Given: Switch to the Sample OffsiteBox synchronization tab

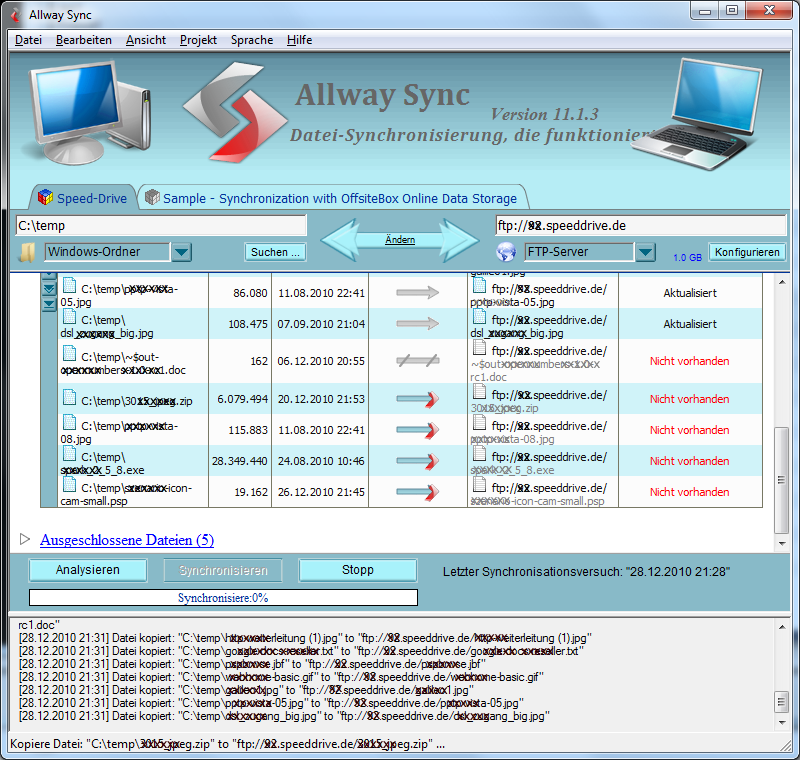Looking at the screenshot, I should point(339,198).
